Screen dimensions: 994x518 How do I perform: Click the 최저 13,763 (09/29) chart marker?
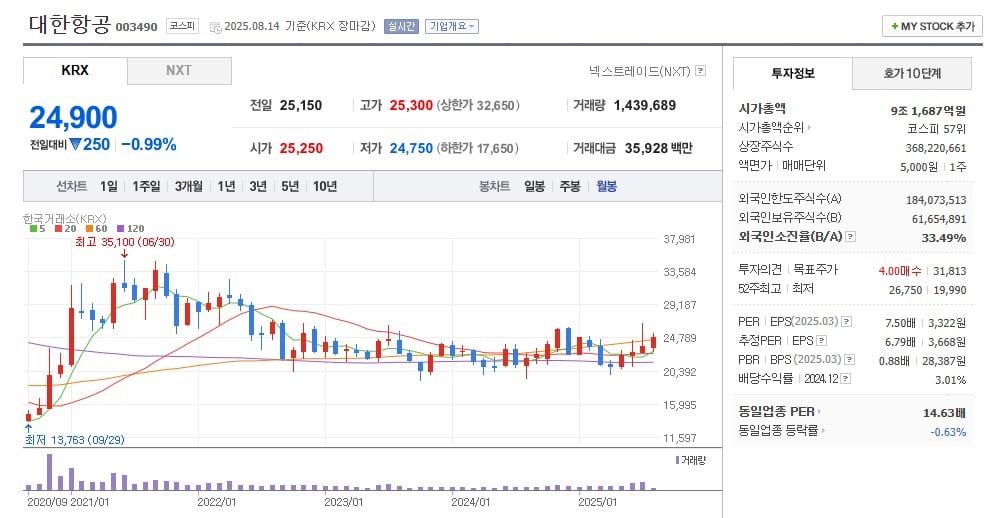tap(75, 440)
